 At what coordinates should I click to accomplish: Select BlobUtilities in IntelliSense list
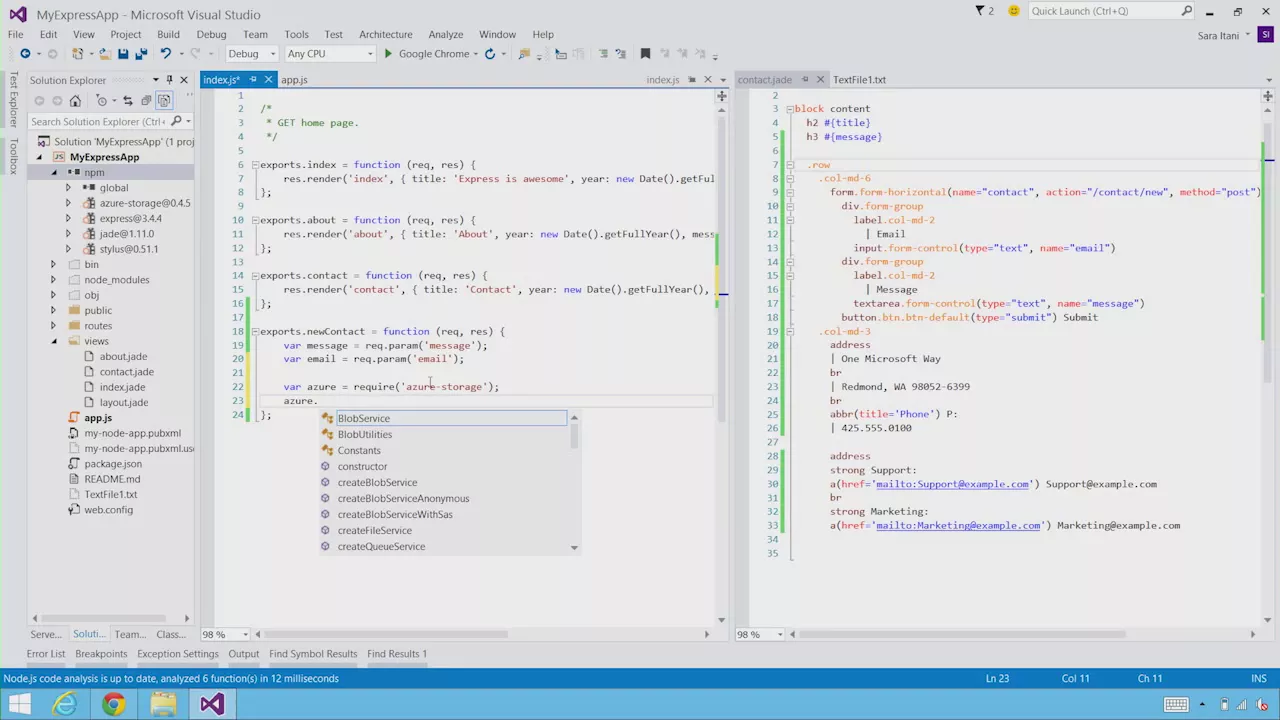[365, 435]
